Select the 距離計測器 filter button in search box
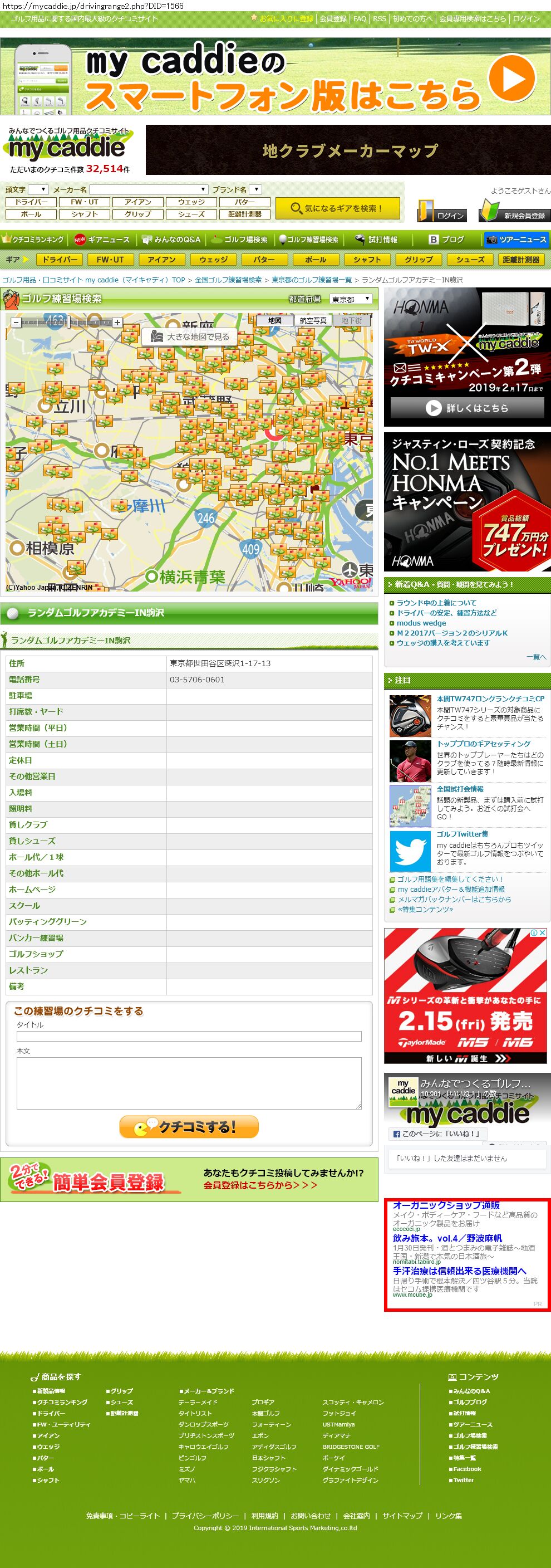The image size is (551, 1568). (244, 214)
